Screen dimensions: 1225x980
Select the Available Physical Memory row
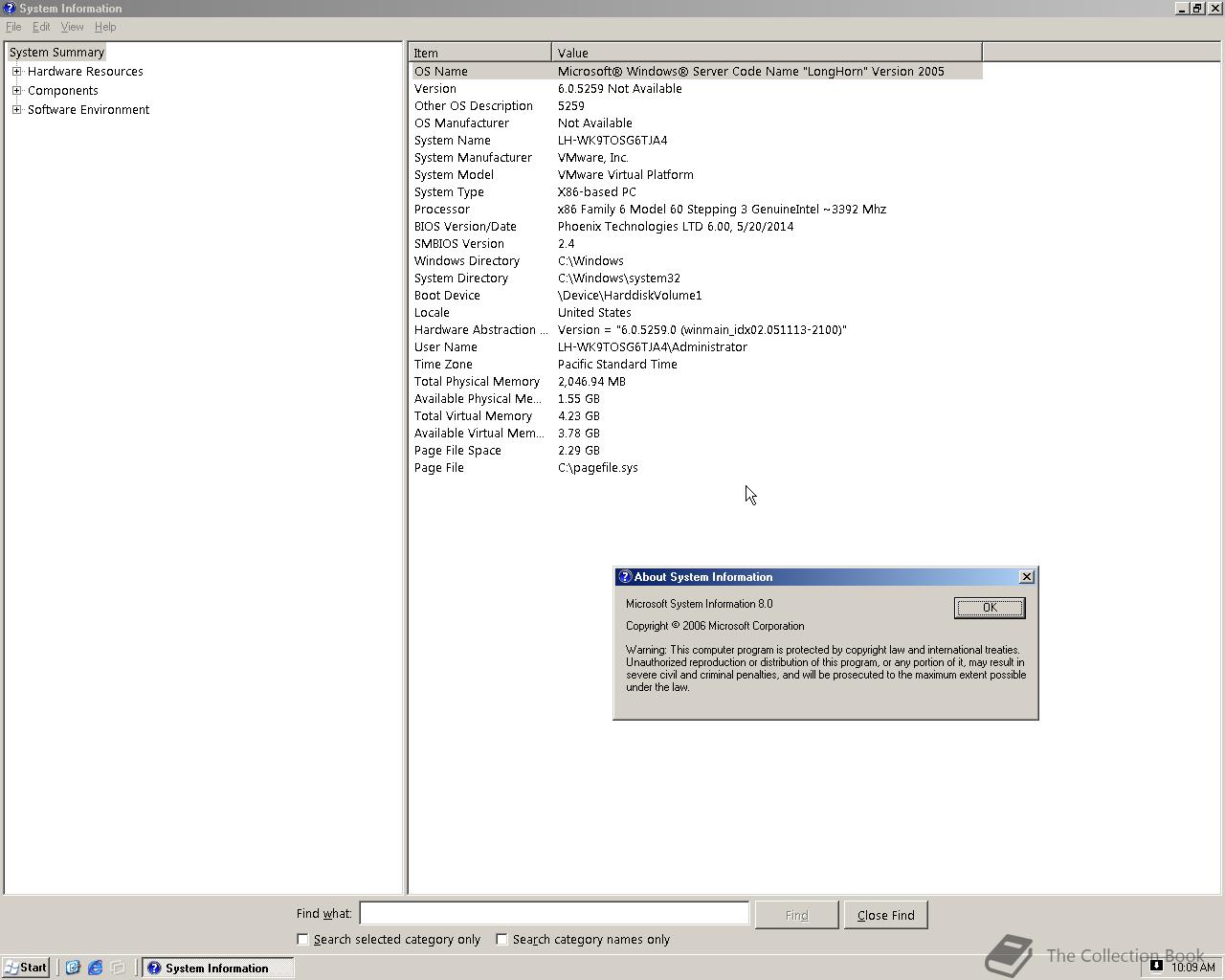697,398
